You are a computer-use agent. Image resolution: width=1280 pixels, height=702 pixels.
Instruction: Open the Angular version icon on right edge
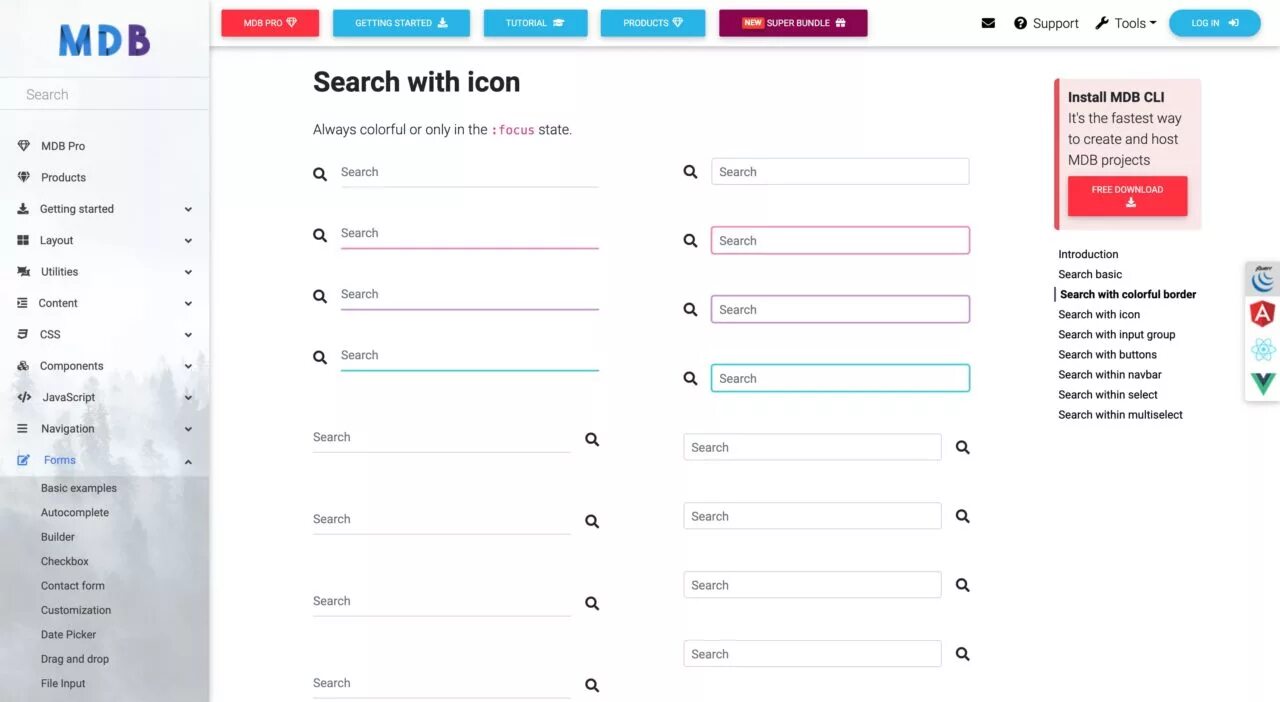pyautogui.click(x=1263, y=314)
